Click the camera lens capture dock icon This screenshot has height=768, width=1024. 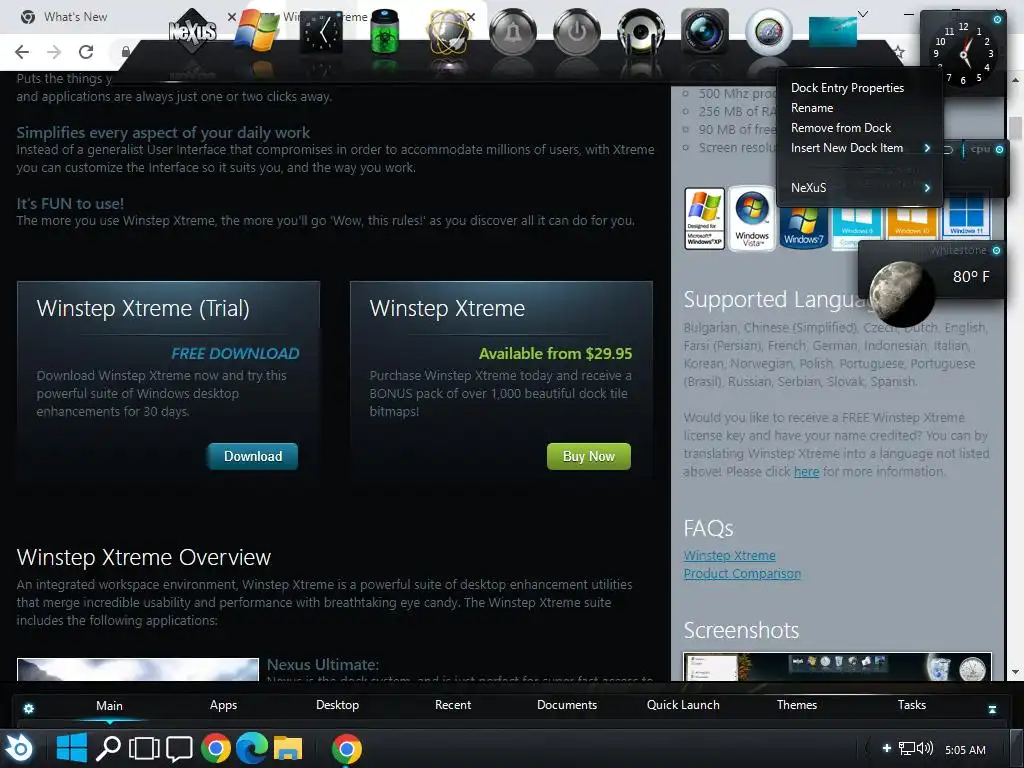[705, 31]
